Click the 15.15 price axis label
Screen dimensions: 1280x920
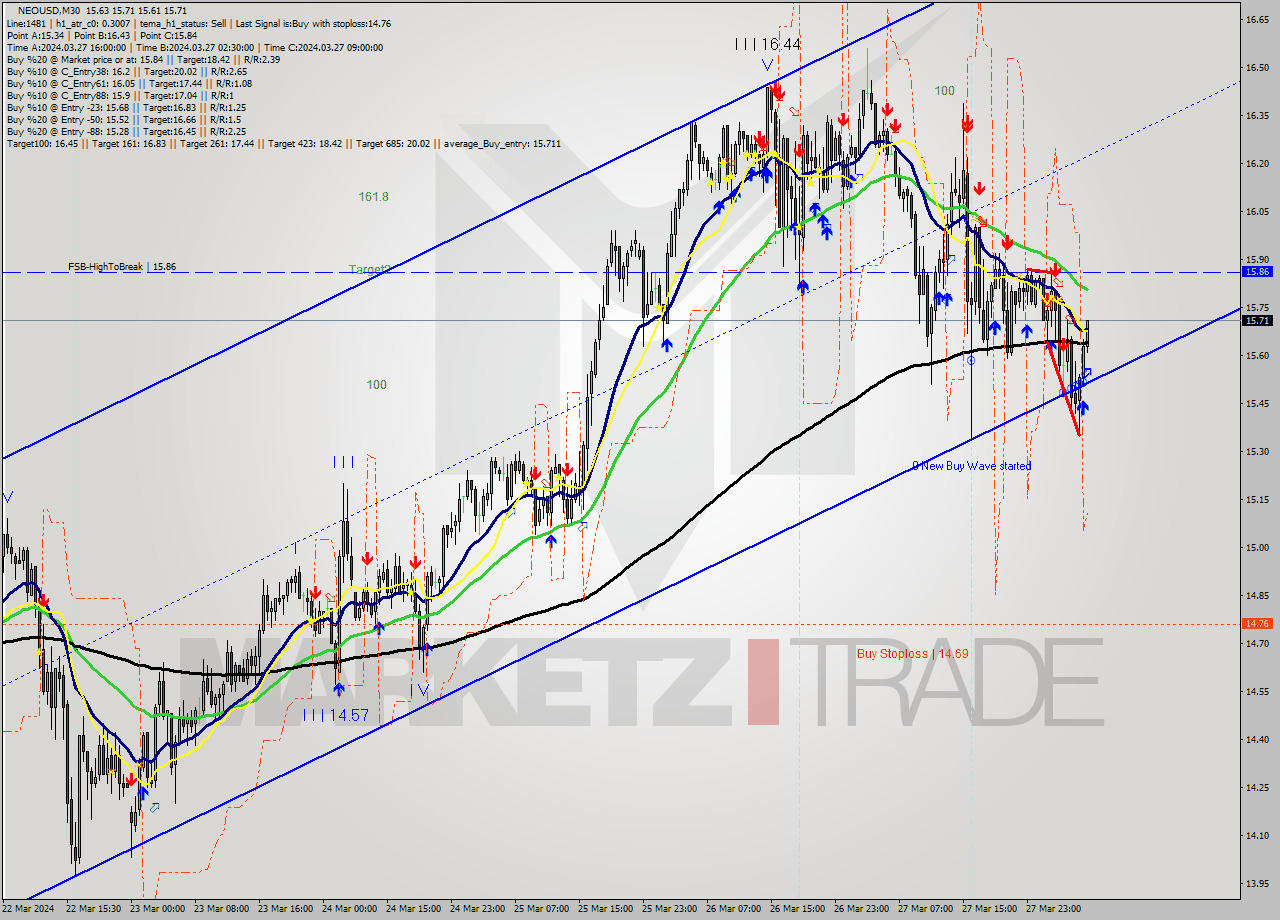click(1257, 499)
